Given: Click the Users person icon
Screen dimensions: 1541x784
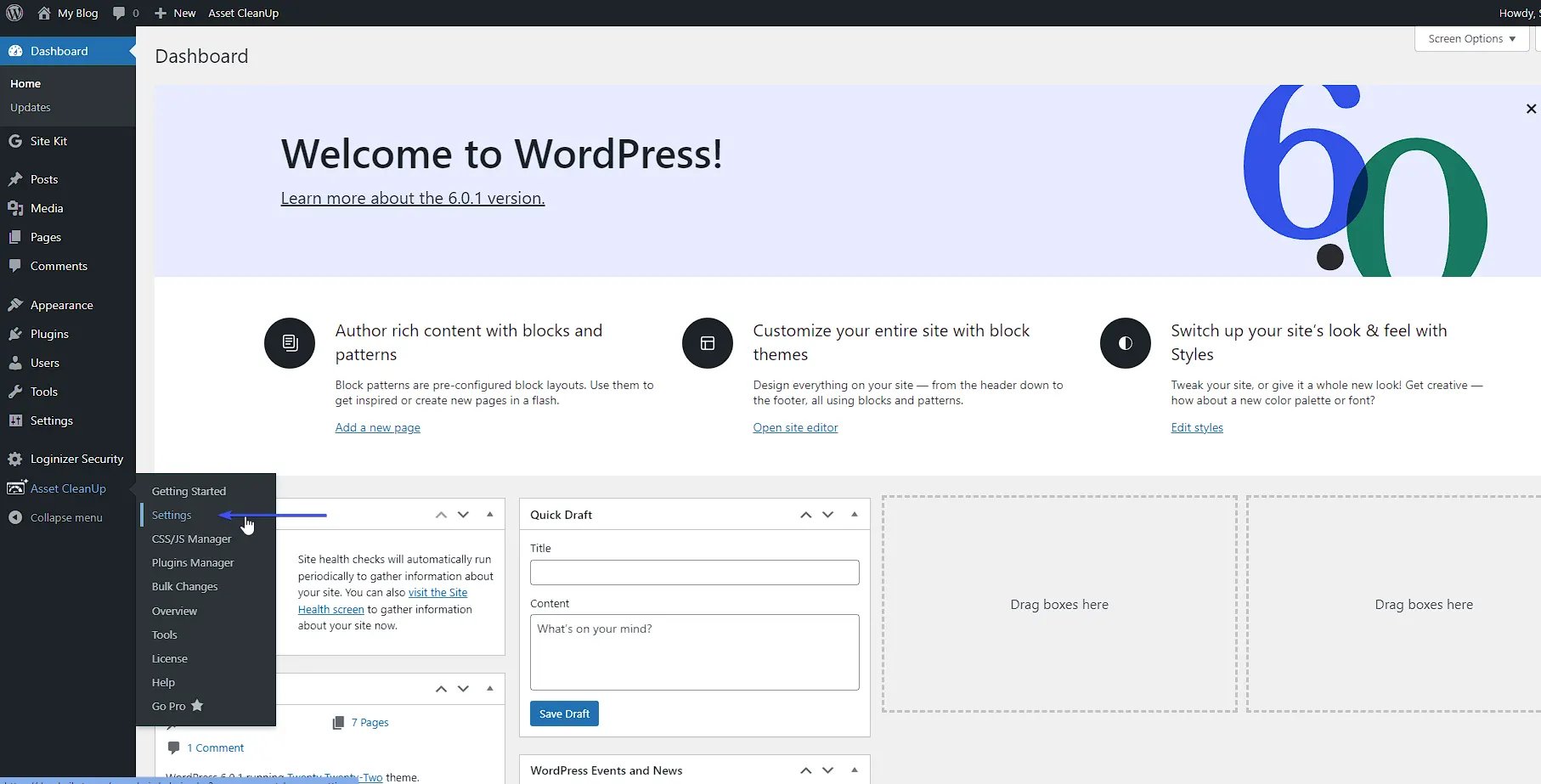Looking at the screenshot, I should 15,363.
